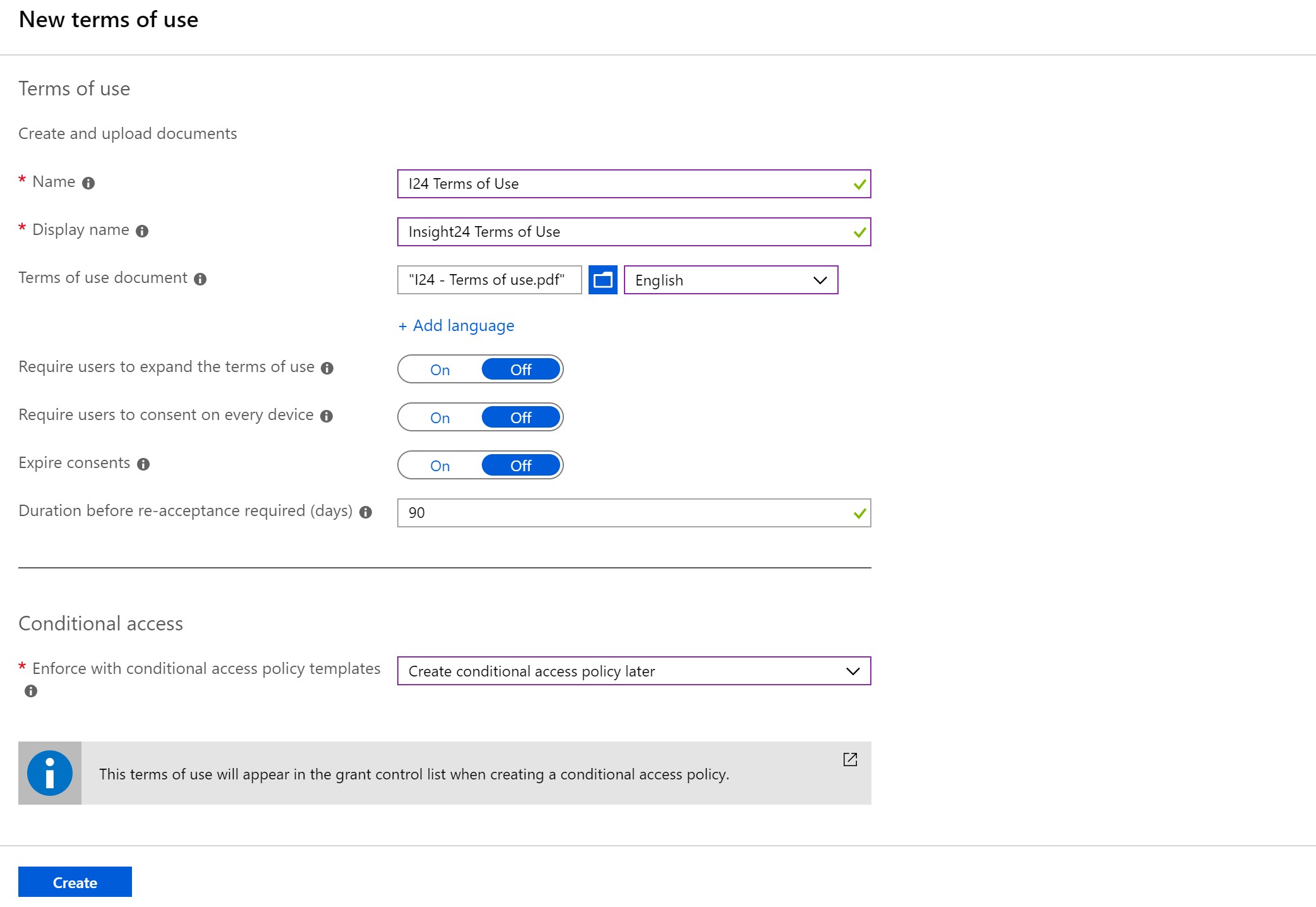
Task: Click info icon under Enforce with conditional access
Action: [x=31, y=691]
